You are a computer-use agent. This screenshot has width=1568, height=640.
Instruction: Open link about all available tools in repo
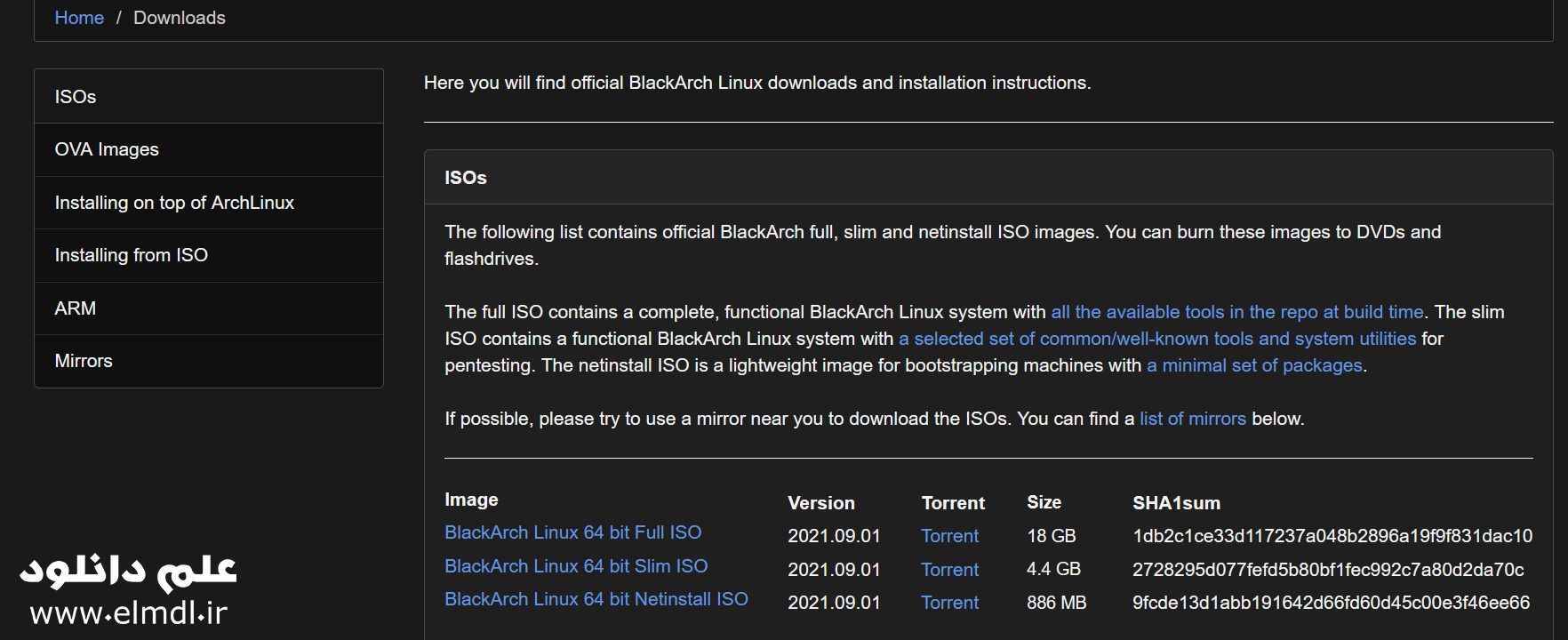point(1236,312)
